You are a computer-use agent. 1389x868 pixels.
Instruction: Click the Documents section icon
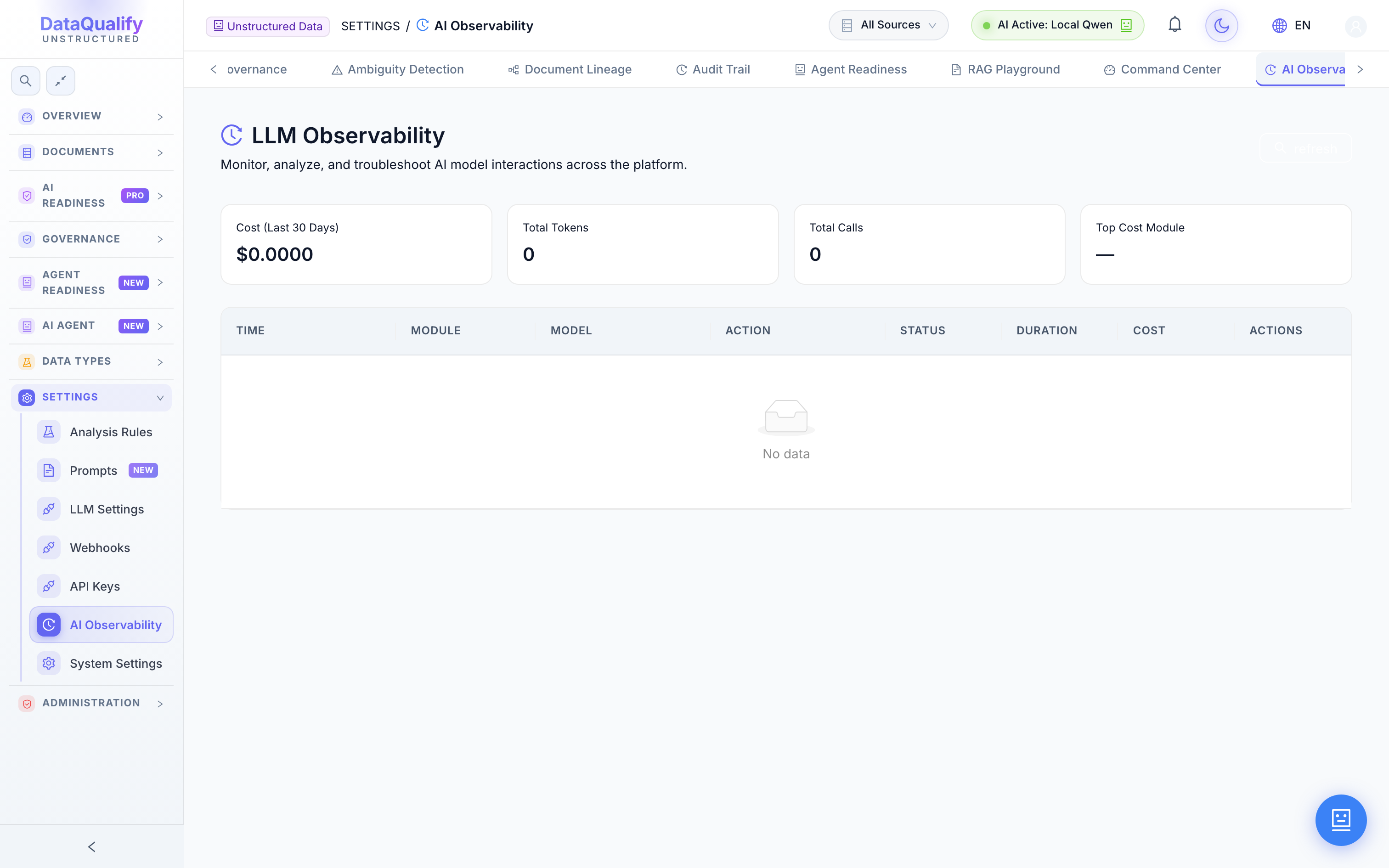click(x=27, y=152)
